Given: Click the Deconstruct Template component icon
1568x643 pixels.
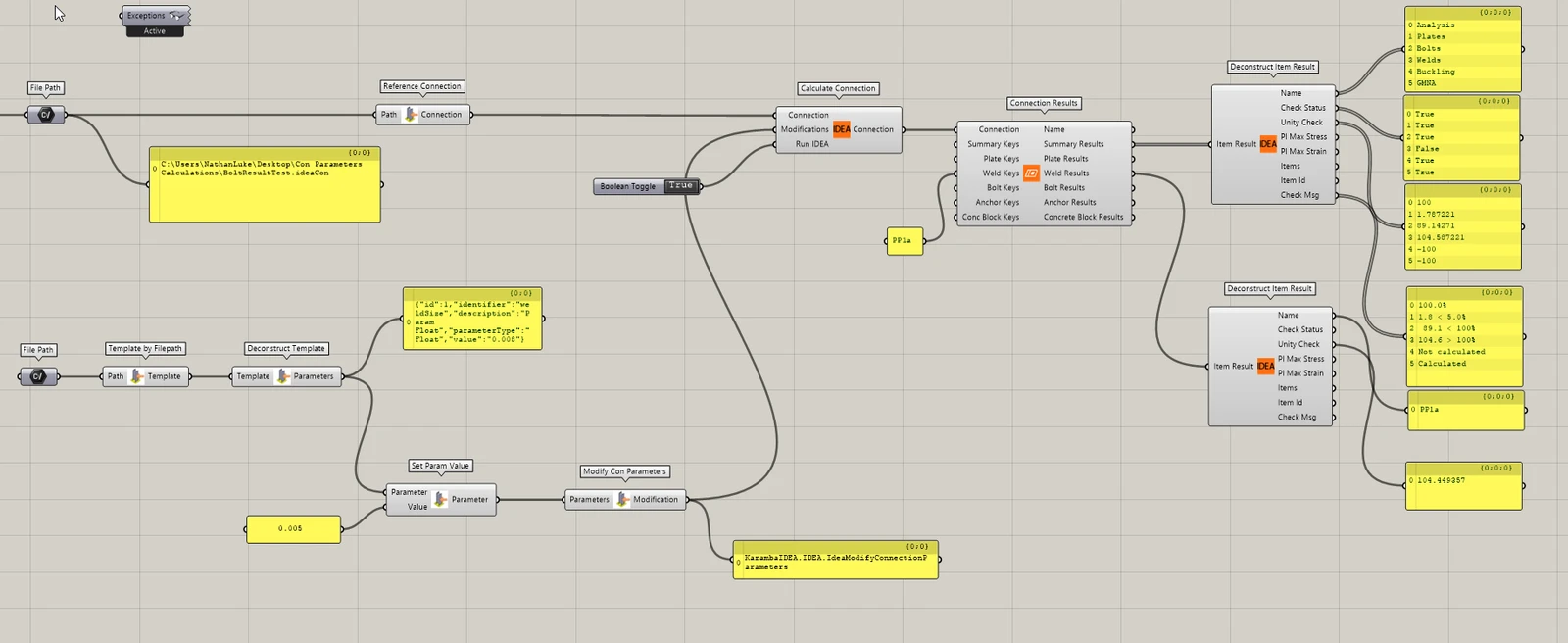Looking at the screenshot, I should tap(282, 376).
